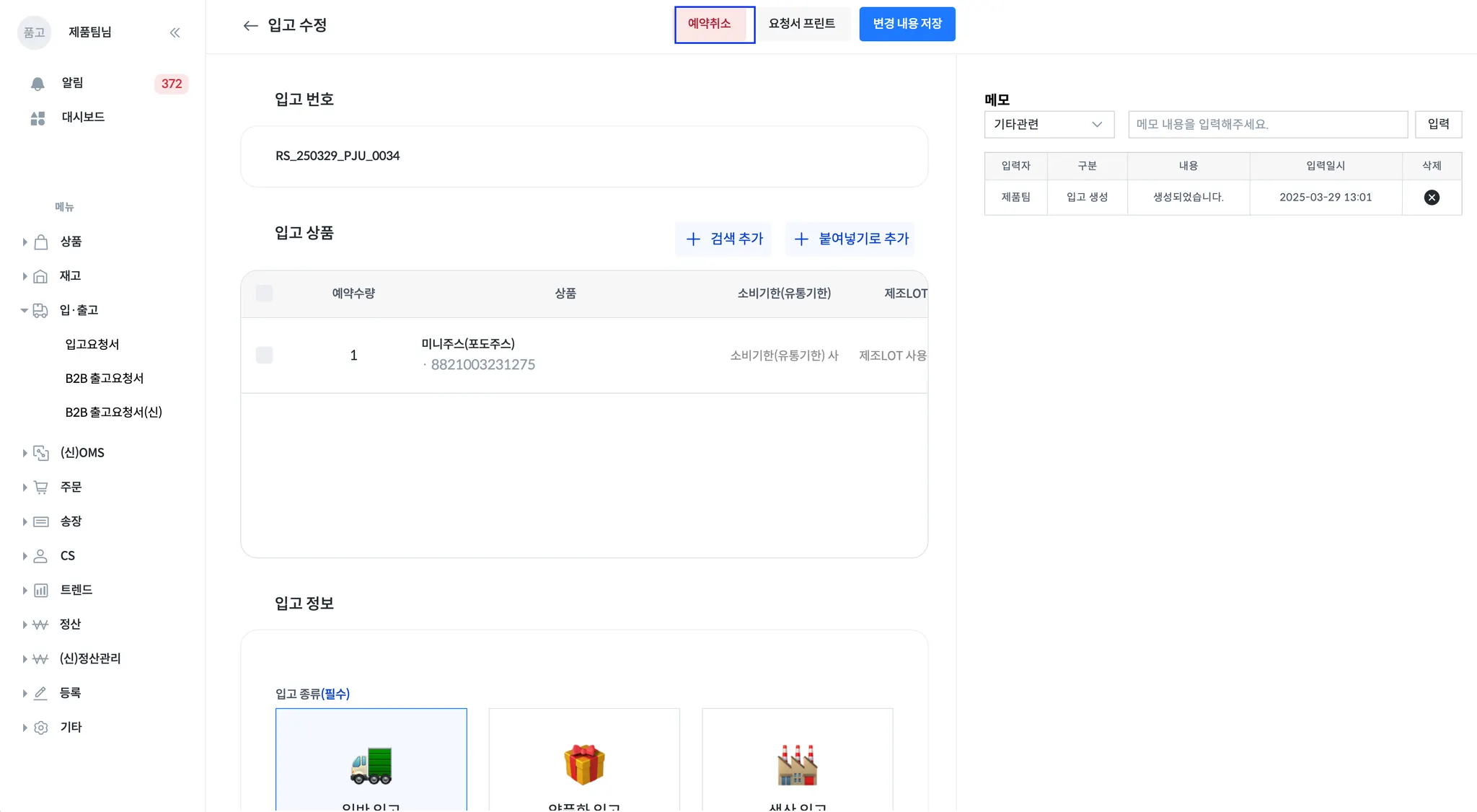Expand the (신)OMS menu
The image size is (1477, 812).
coord(25,454)
